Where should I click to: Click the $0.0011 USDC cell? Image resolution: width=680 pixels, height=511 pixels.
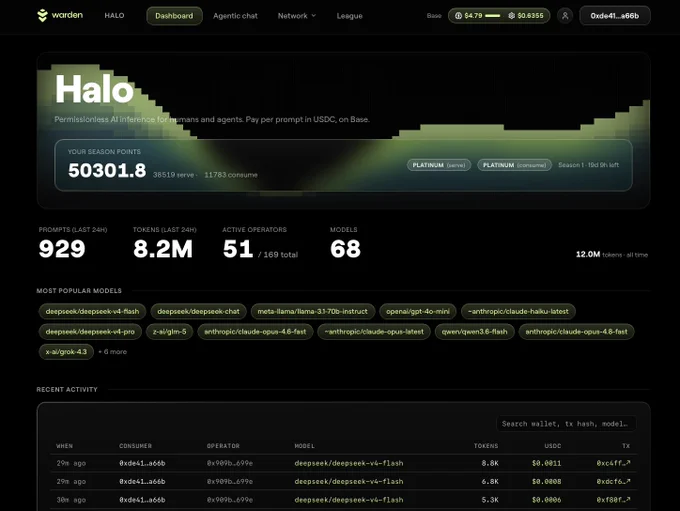(x=546, y=463)
